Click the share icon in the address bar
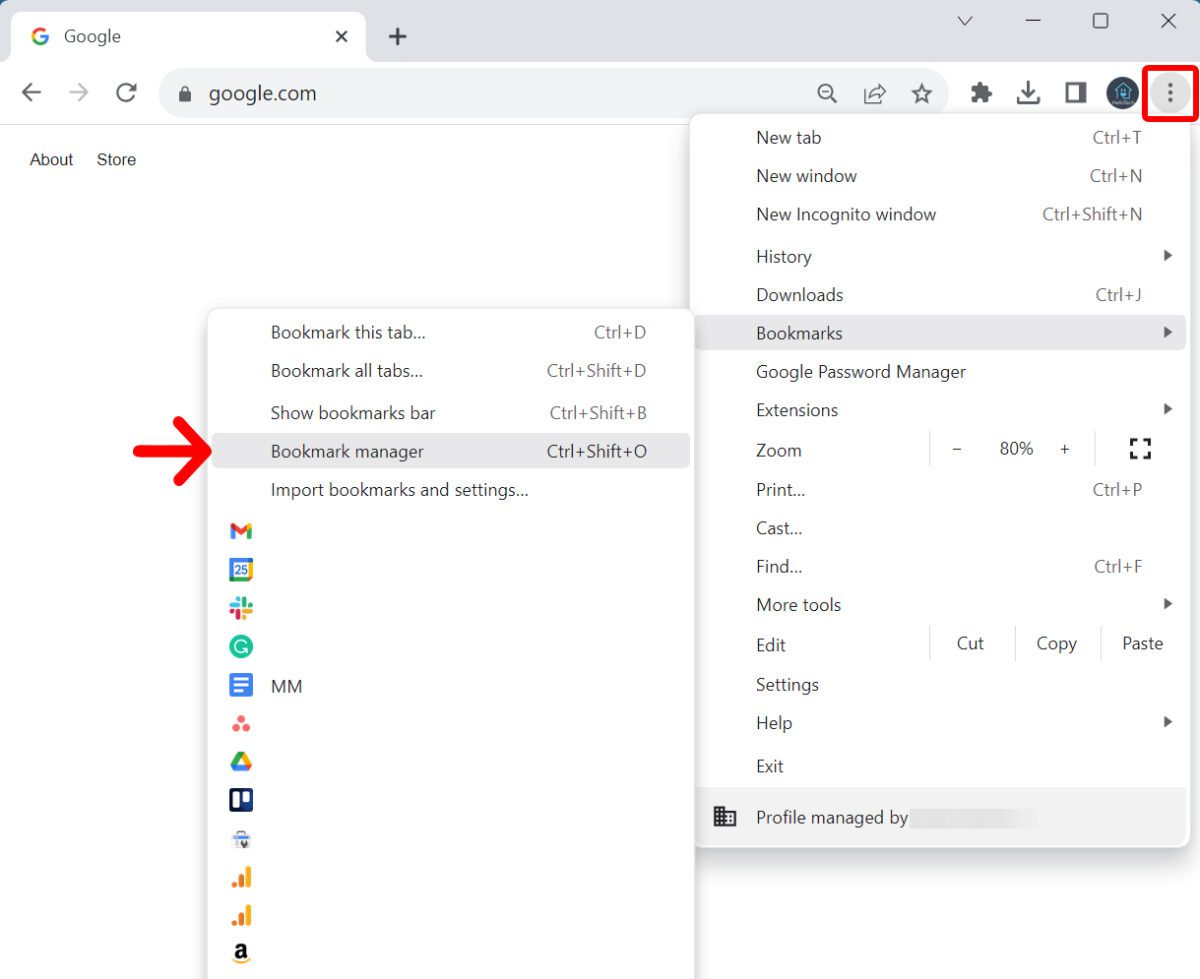 pos(875,92)
